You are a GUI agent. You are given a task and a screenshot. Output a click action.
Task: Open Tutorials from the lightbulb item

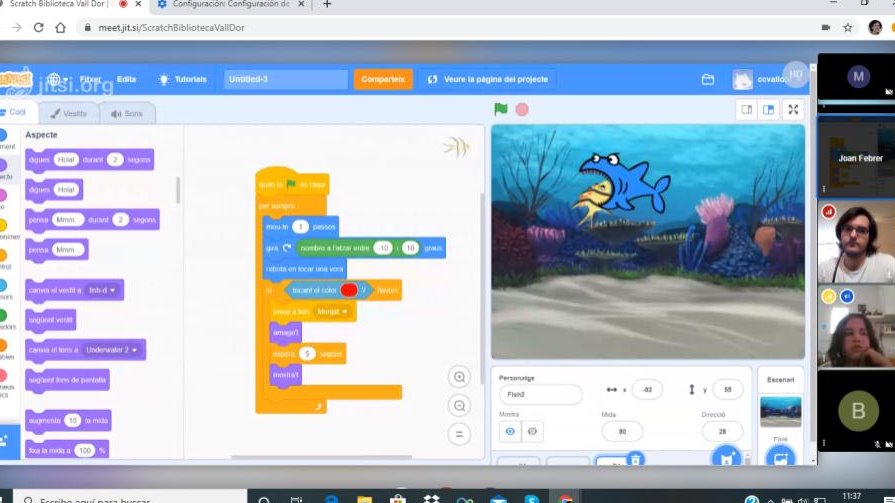[x=183, y=79]
